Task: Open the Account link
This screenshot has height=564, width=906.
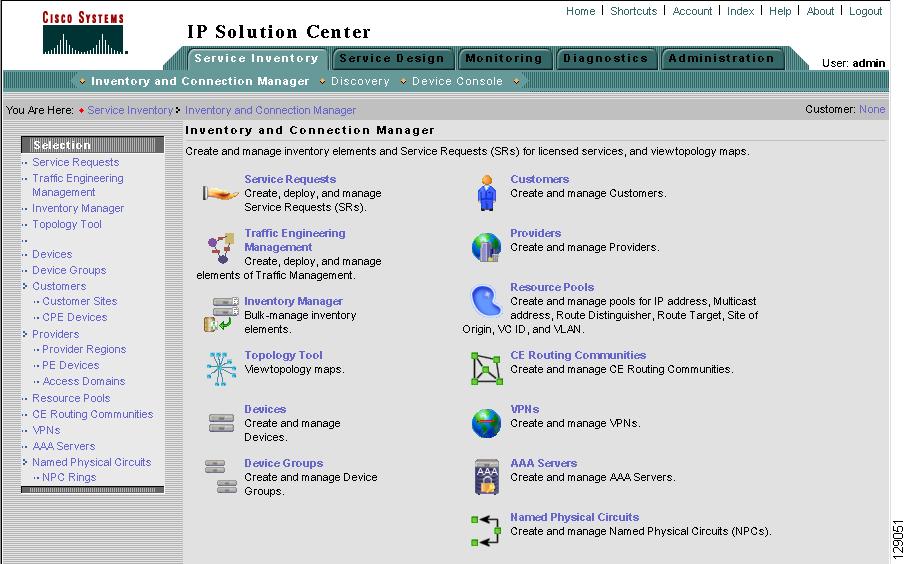Action: tap(692, 11)
